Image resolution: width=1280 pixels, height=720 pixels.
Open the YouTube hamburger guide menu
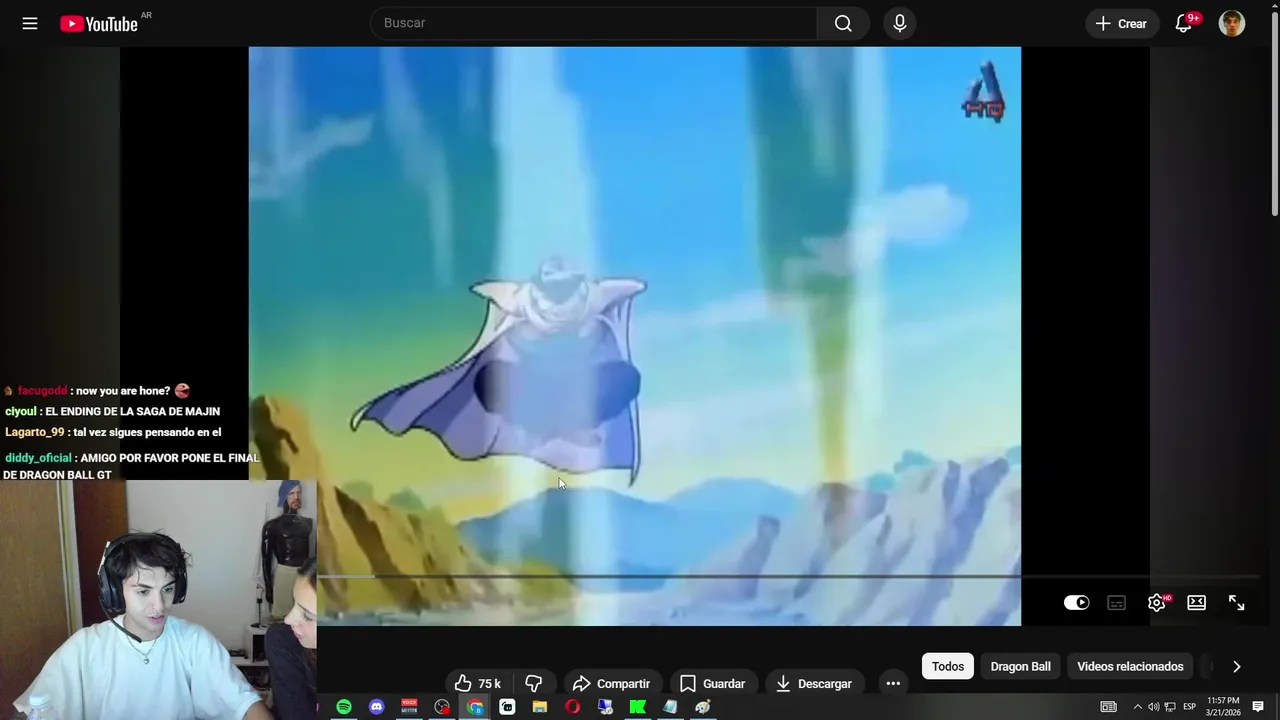point(30,23)
